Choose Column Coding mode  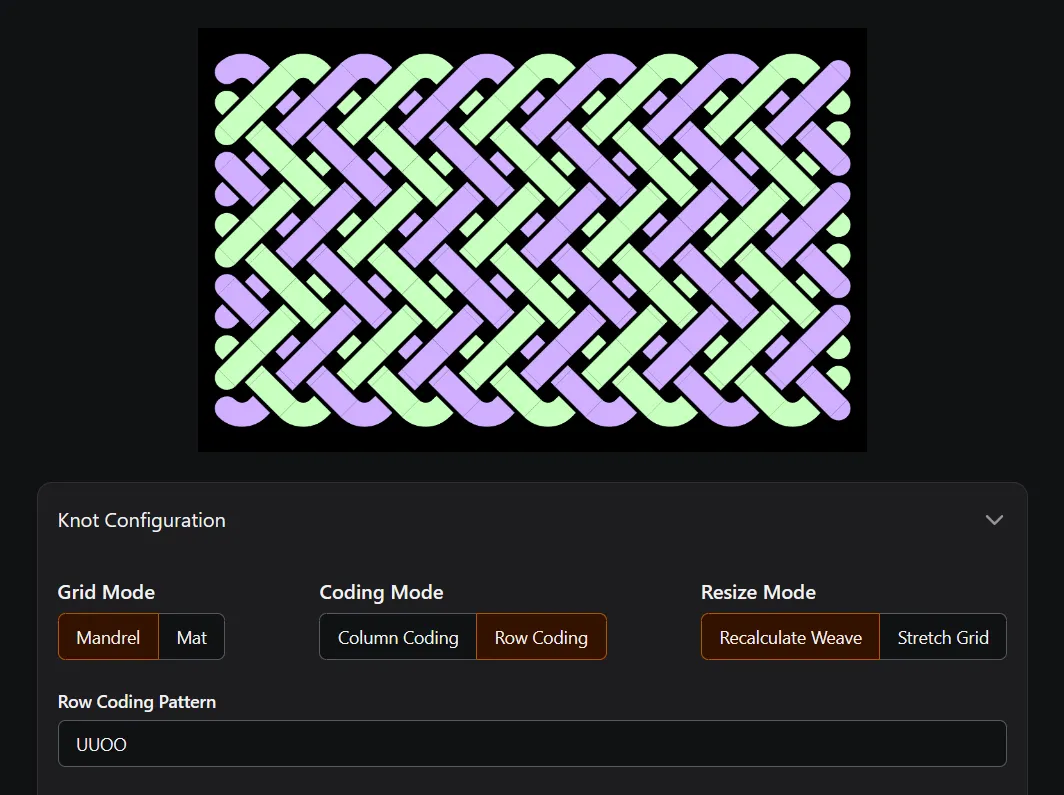pyautogui.click(x=398, y=637)
